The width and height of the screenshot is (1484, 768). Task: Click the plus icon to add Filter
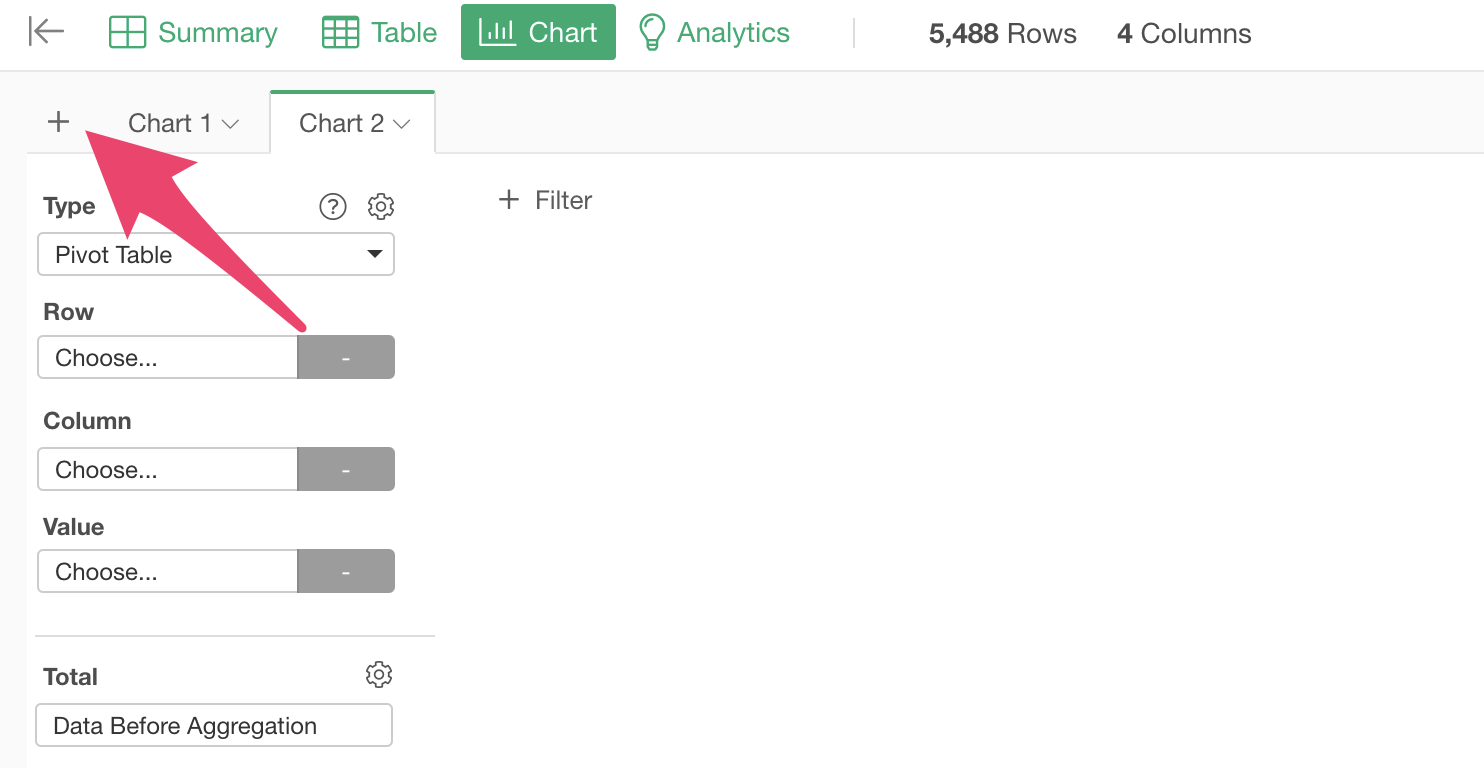(509, 200)
